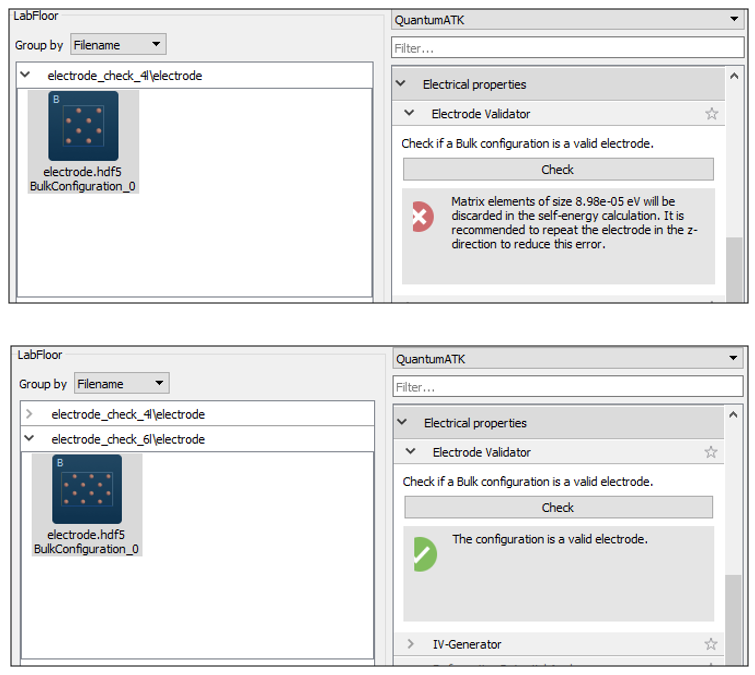755x675 pixels.
Task: Click the scrollbar thumb in the top plugin list
Action: [x=734, y=270]
